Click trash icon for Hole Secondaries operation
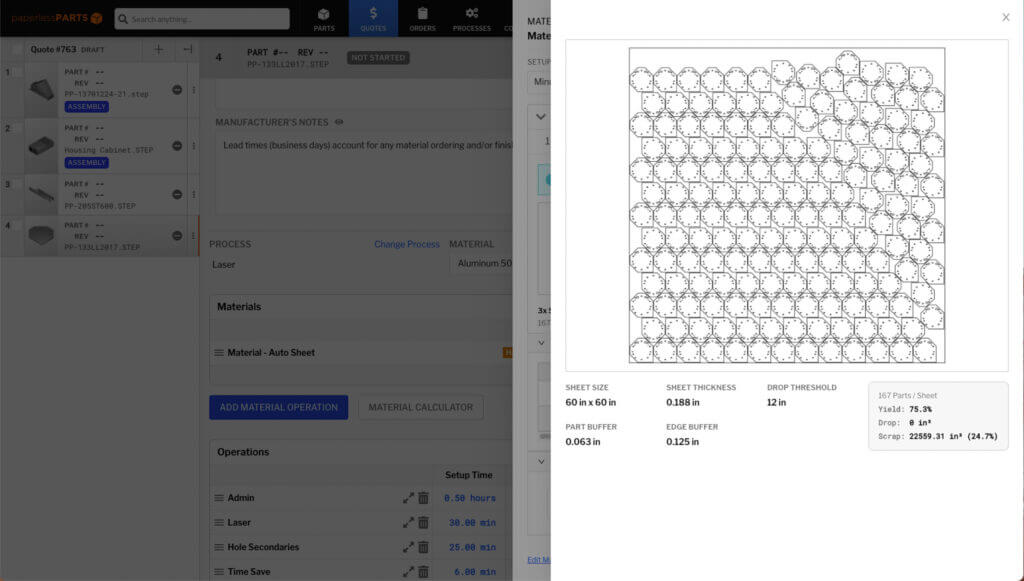1024x581 pixels. [x=423, y=547]
